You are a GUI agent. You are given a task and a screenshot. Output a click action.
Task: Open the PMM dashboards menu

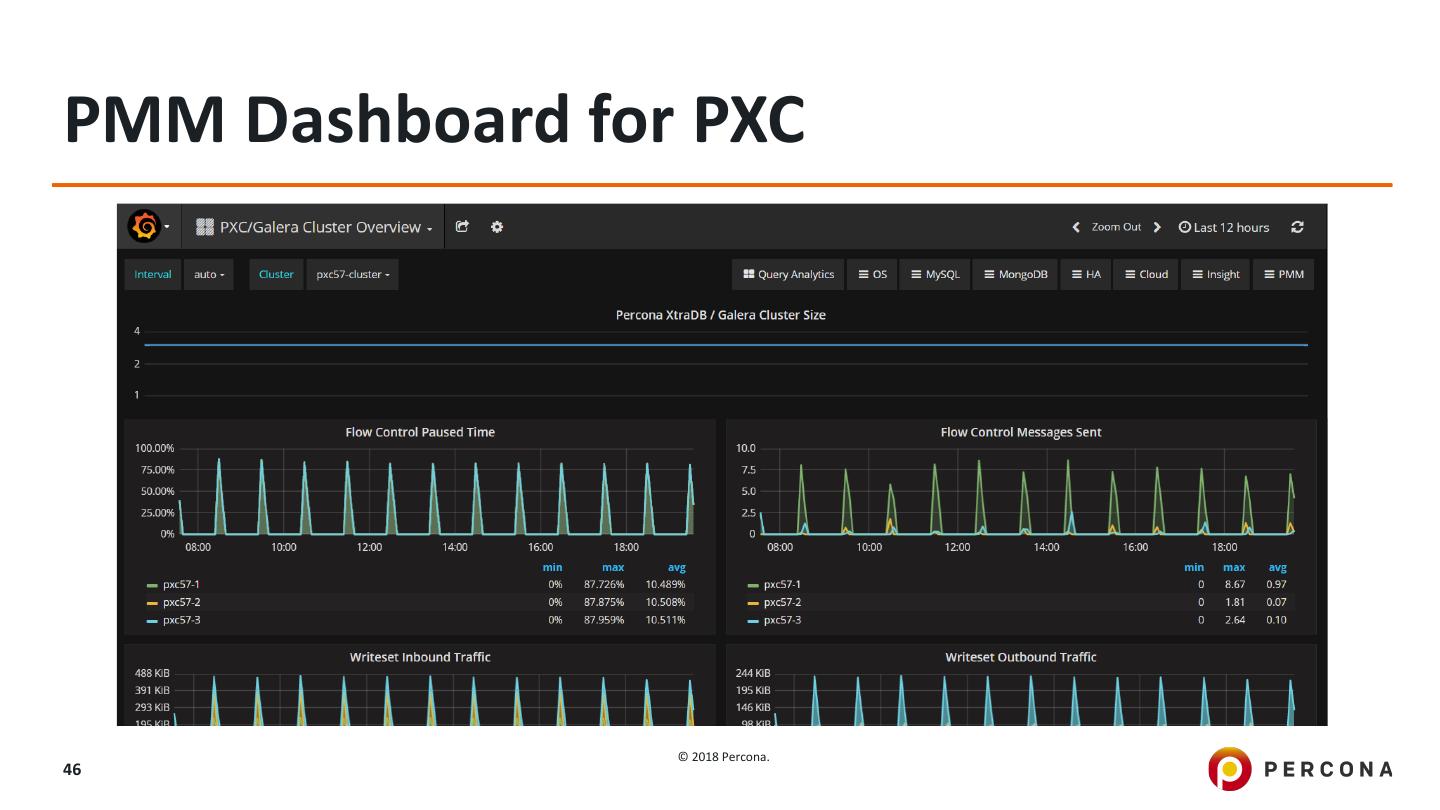(1284, 274)
